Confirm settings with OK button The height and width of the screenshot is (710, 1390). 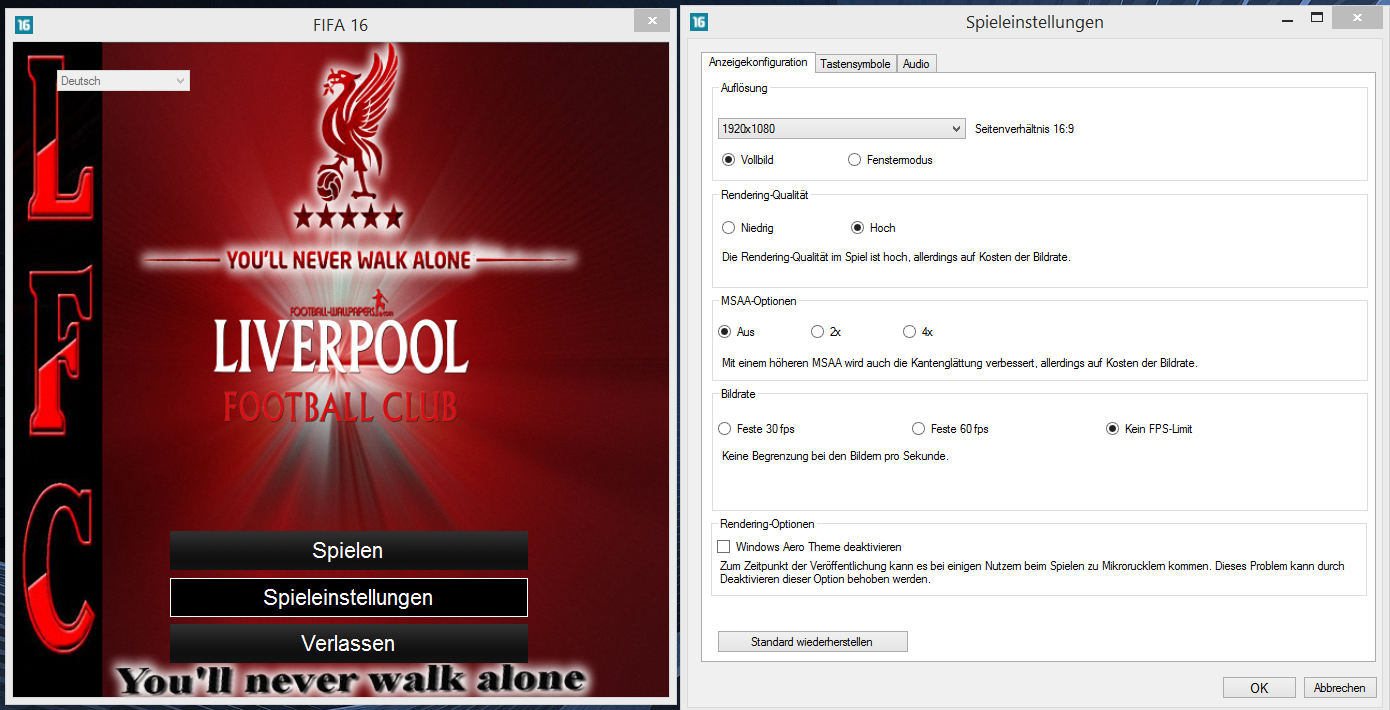(1259, 688)
